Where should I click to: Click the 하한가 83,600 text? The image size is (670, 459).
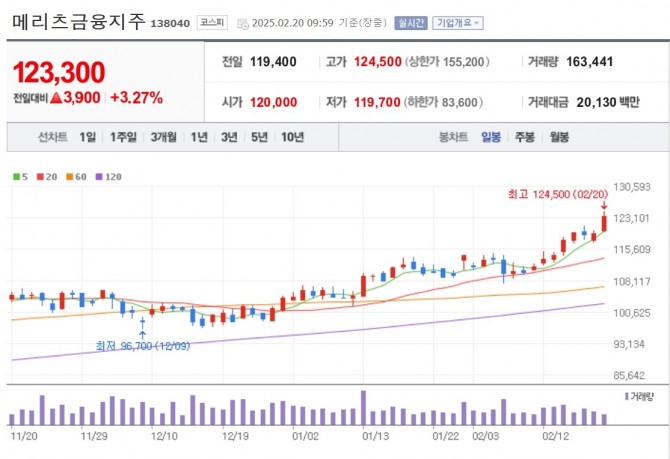443,103
